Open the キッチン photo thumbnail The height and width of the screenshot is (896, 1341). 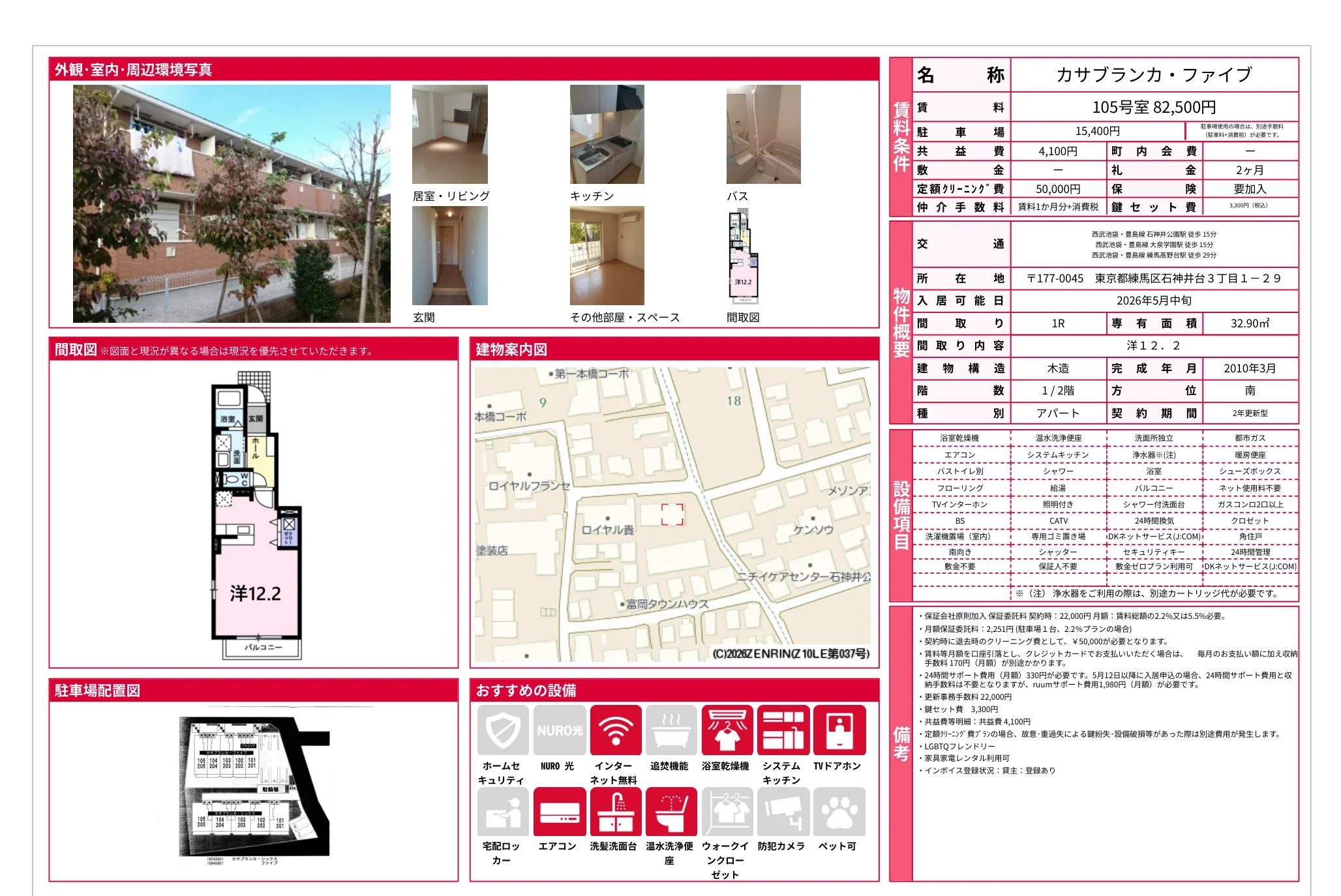(607, 134)
